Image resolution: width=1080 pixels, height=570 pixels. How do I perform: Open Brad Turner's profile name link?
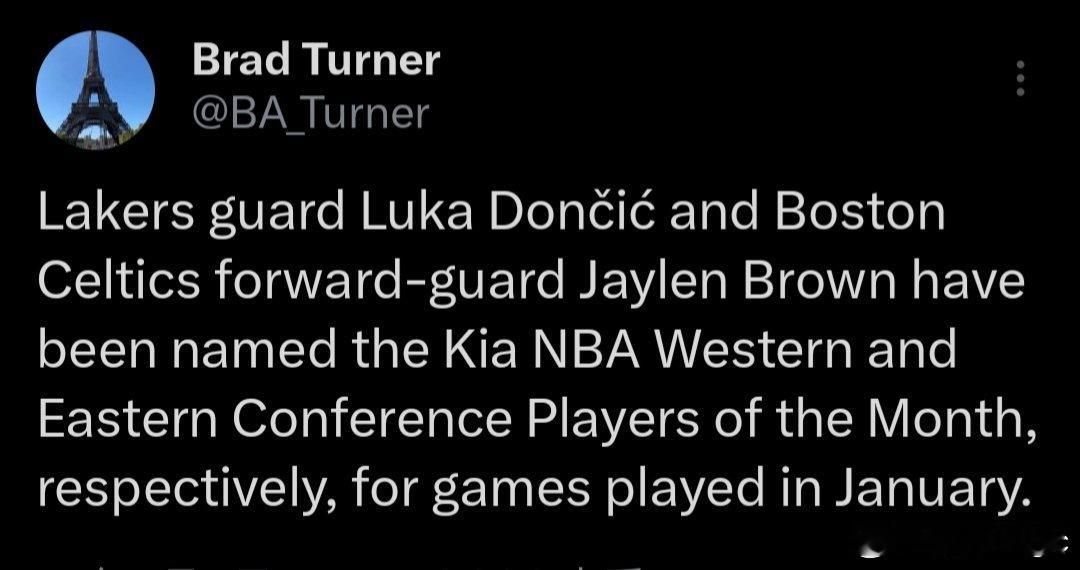(x=315, y=61)
